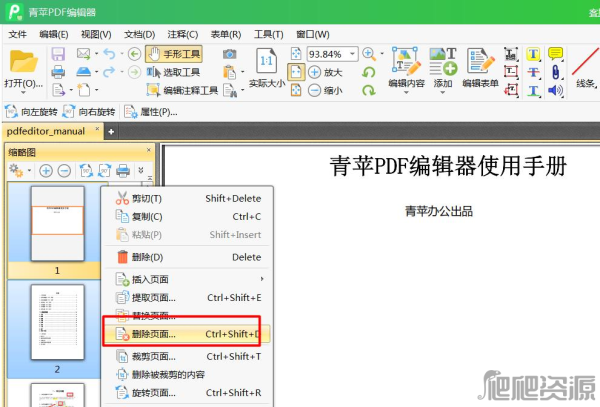This screenshot has width=600, height=407.
Task: Print pages from thumbnail panel printer
Action: 123,171
